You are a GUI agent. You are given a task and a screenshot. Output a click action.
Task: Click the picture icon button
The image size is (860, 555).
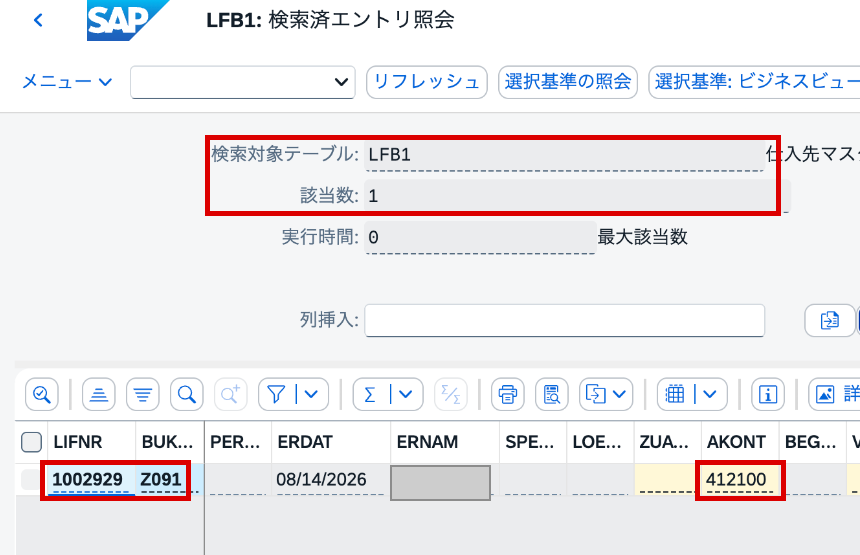[x=834, y=394]
